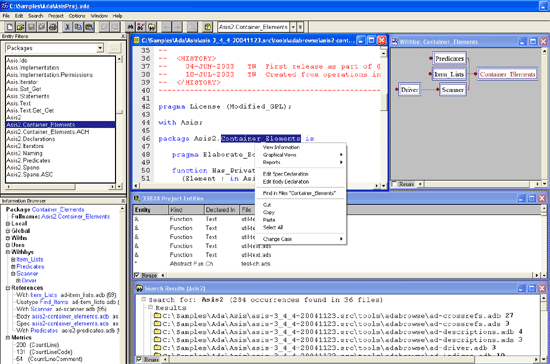Viewport: 550px width, 364px height.
Task: Click the ellipsis button beside Packages filter
Action: click(114, 48)
